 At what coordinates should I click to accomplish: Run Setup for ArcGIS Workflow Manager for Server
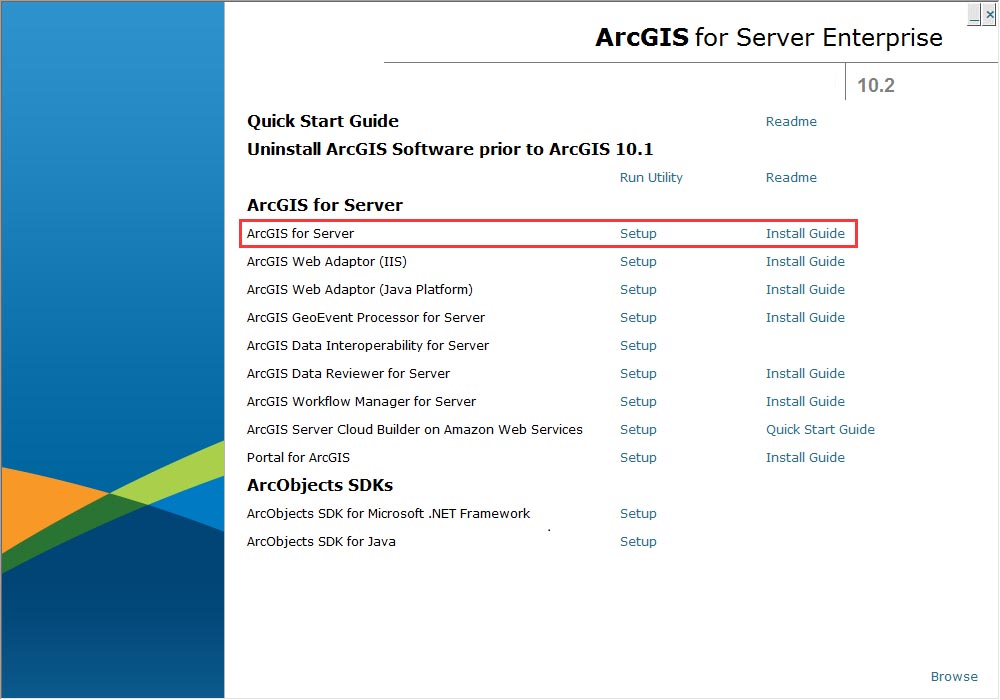[638, 402]
